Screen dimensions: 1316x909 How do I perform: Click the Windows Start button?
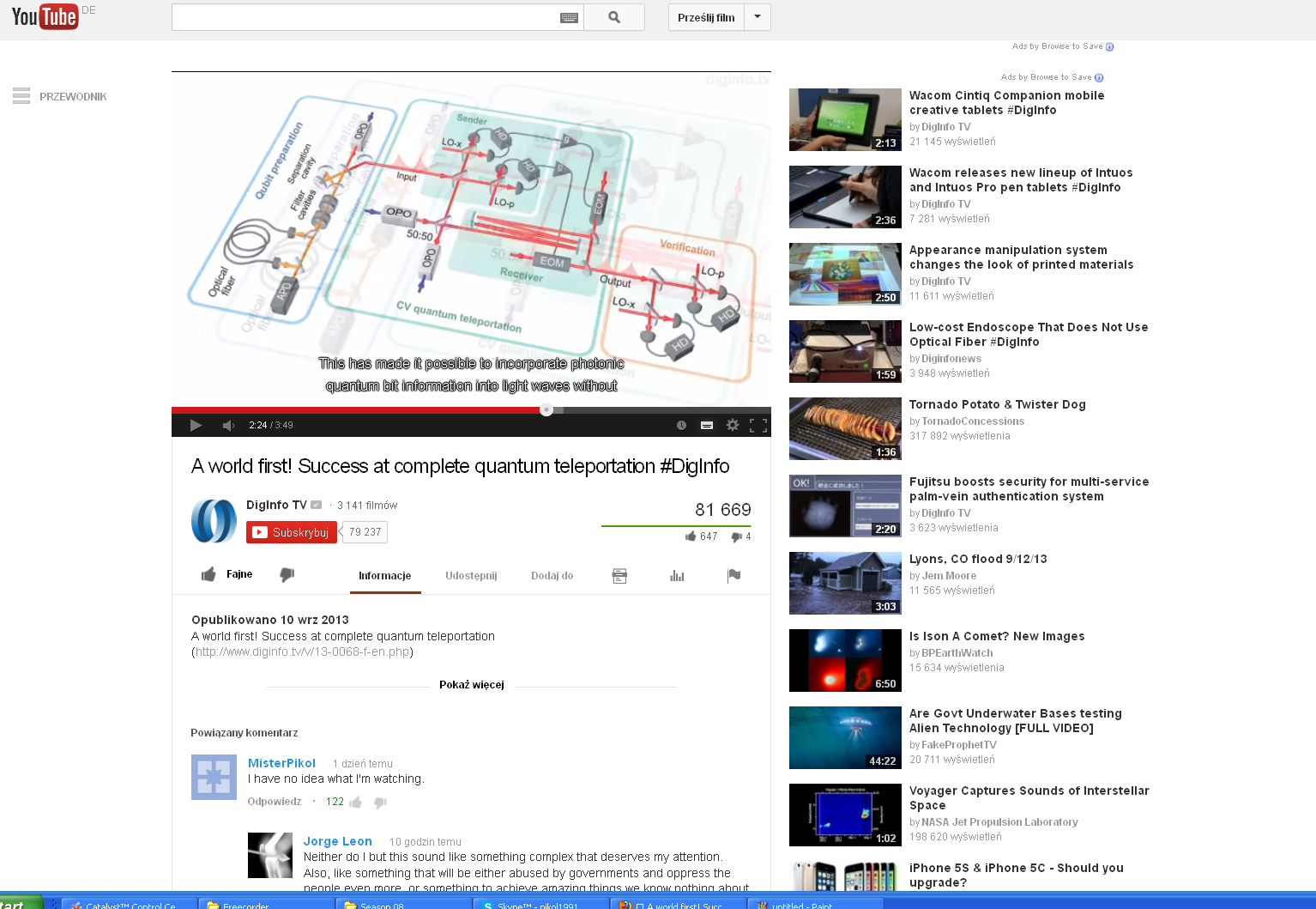[21, 904]
